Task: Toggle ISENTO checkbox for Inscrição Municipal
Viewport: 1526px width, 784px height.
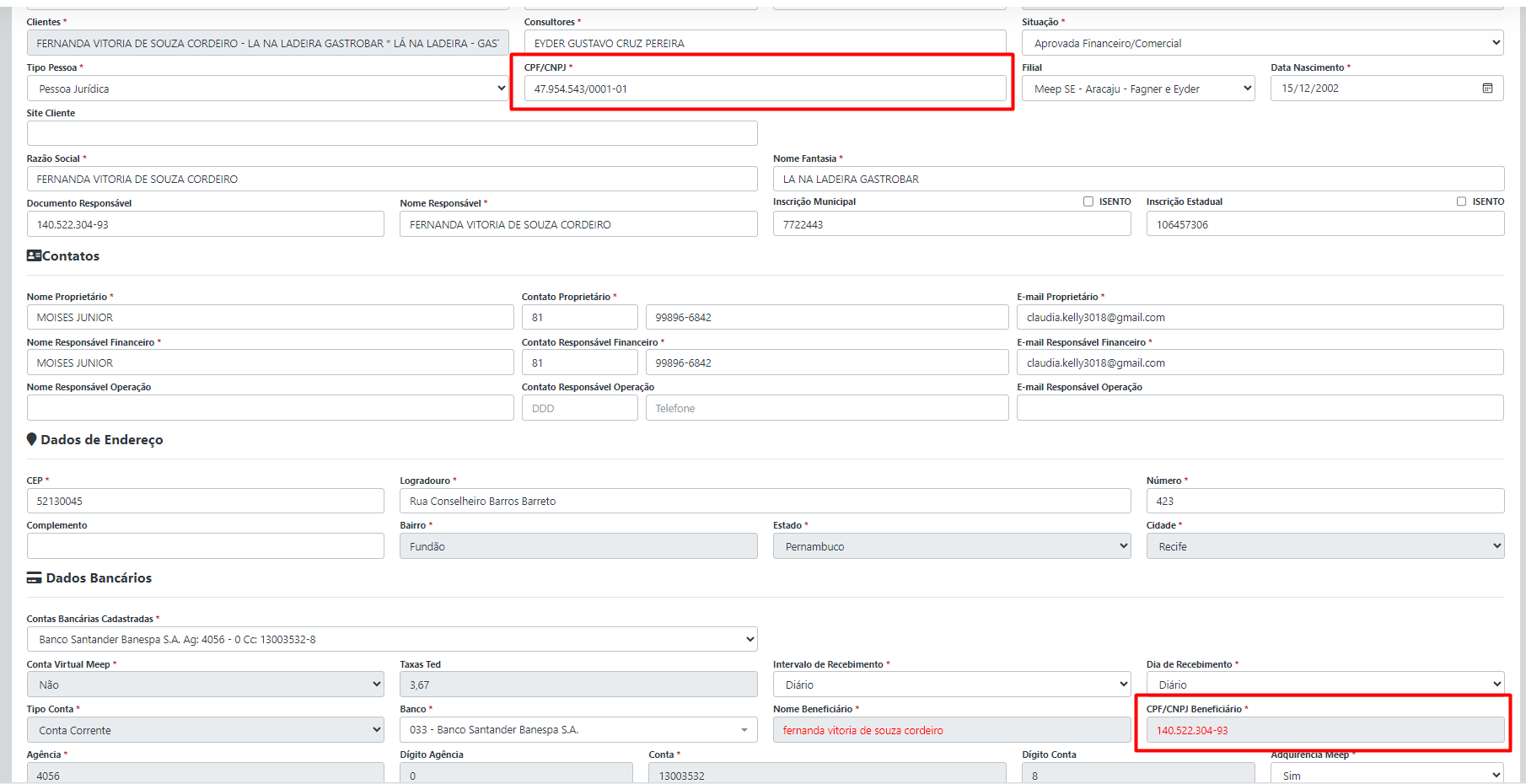Action: pyautogui.click(x=1088, y=201)
